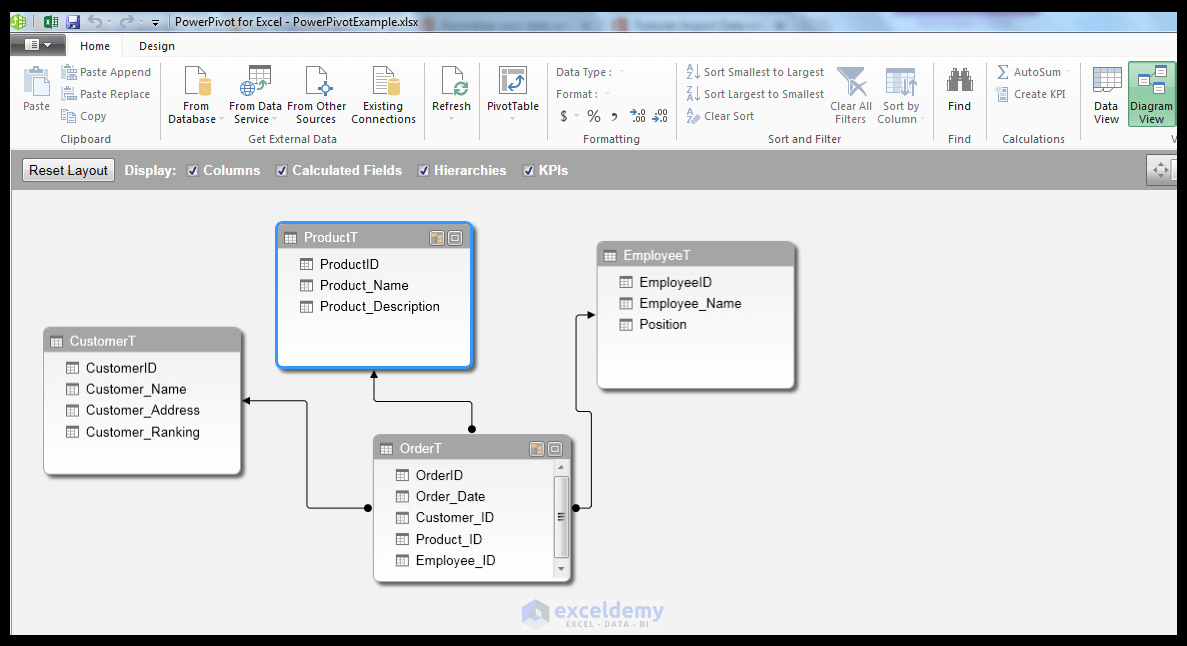Click Create KPI
Image resolution: width=1187 pixels, height=646 pixels.
pyautogui.click(x=1030, y=94)
